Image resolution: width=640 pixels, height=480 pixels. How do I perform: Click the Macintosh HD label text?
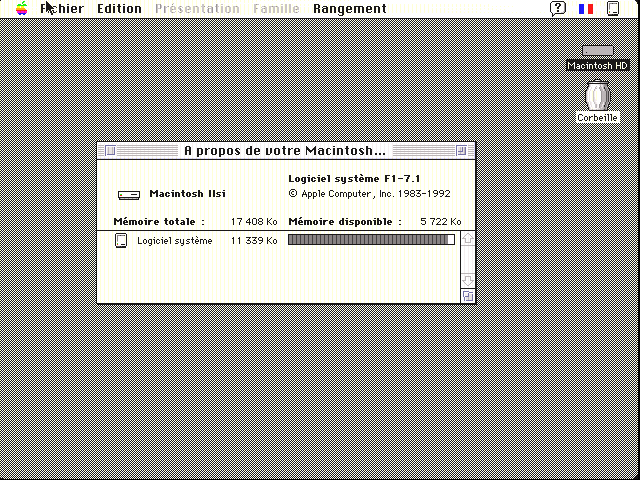point(598,65)
